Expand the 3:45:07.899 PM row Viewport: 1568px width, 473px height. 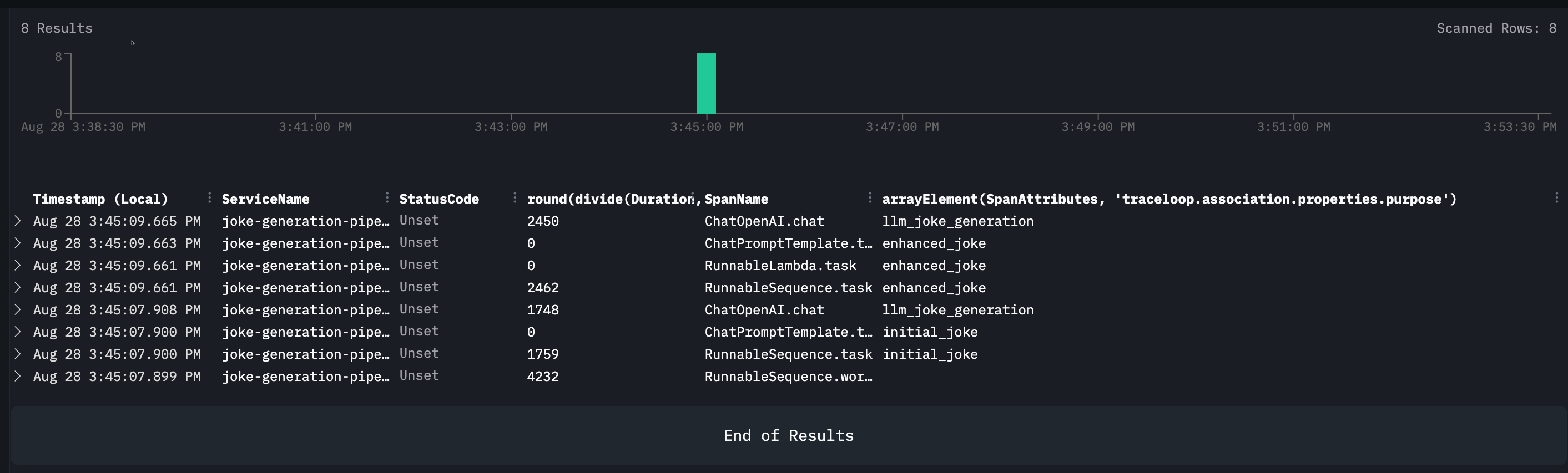tap(18, 377)
